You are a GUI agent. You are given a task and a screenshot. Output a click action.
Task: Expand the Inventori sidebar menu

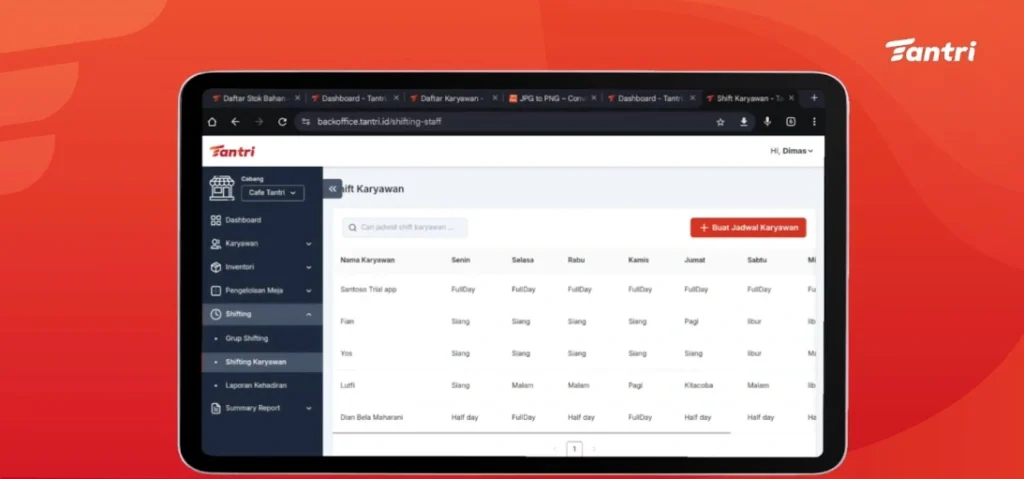[x=262, y=267]
